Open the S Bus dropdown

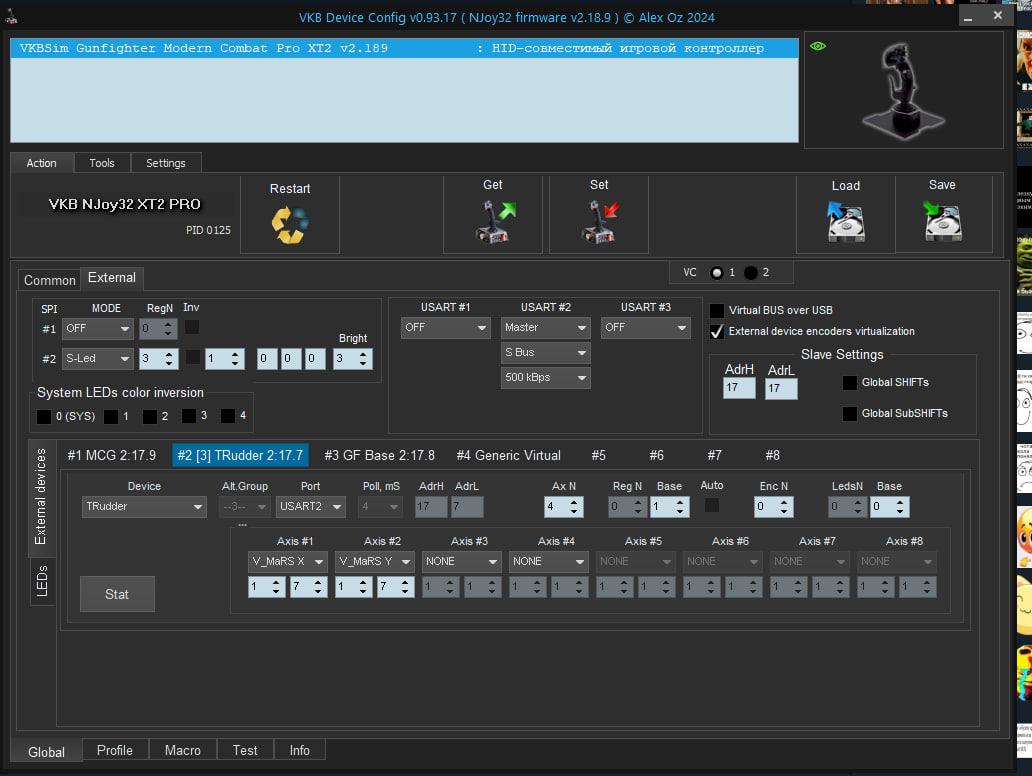pyautogui.click(x=546, y=353)
